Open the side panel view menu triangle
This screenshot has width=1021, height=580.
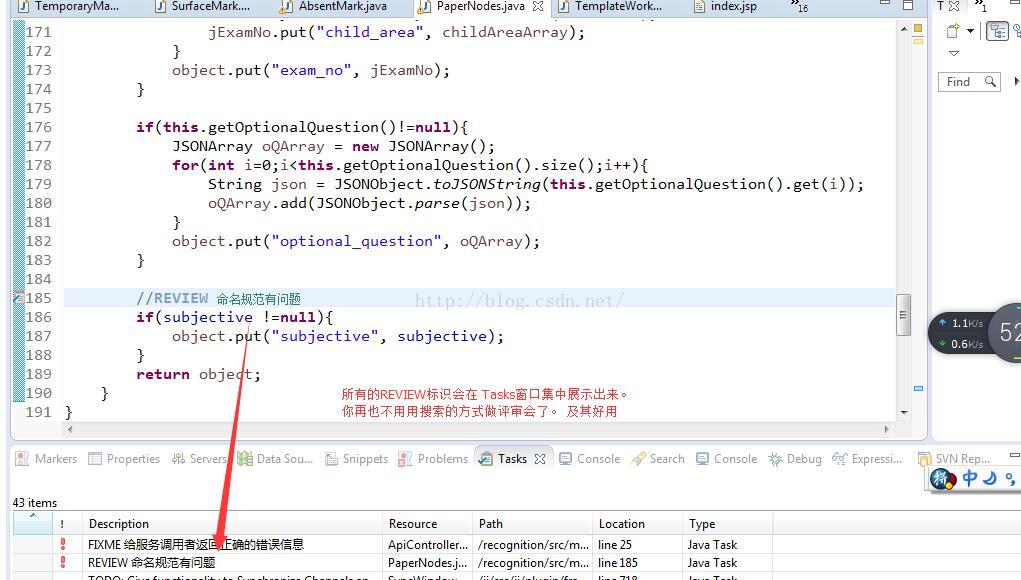coord(954,53)
